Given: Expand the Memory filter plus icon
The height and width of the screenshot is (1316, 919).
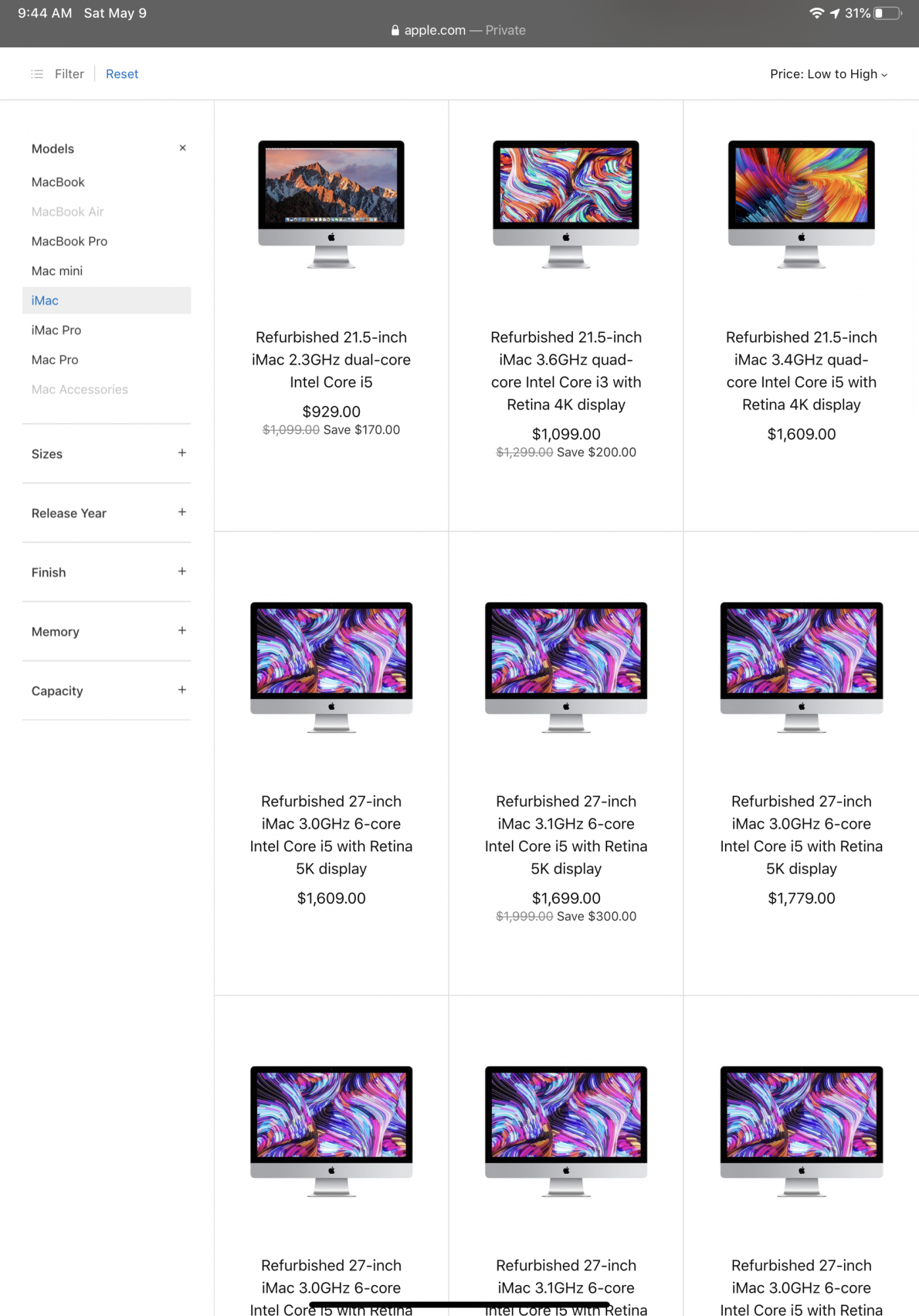Looking at the screenshot, I should 182,630.
